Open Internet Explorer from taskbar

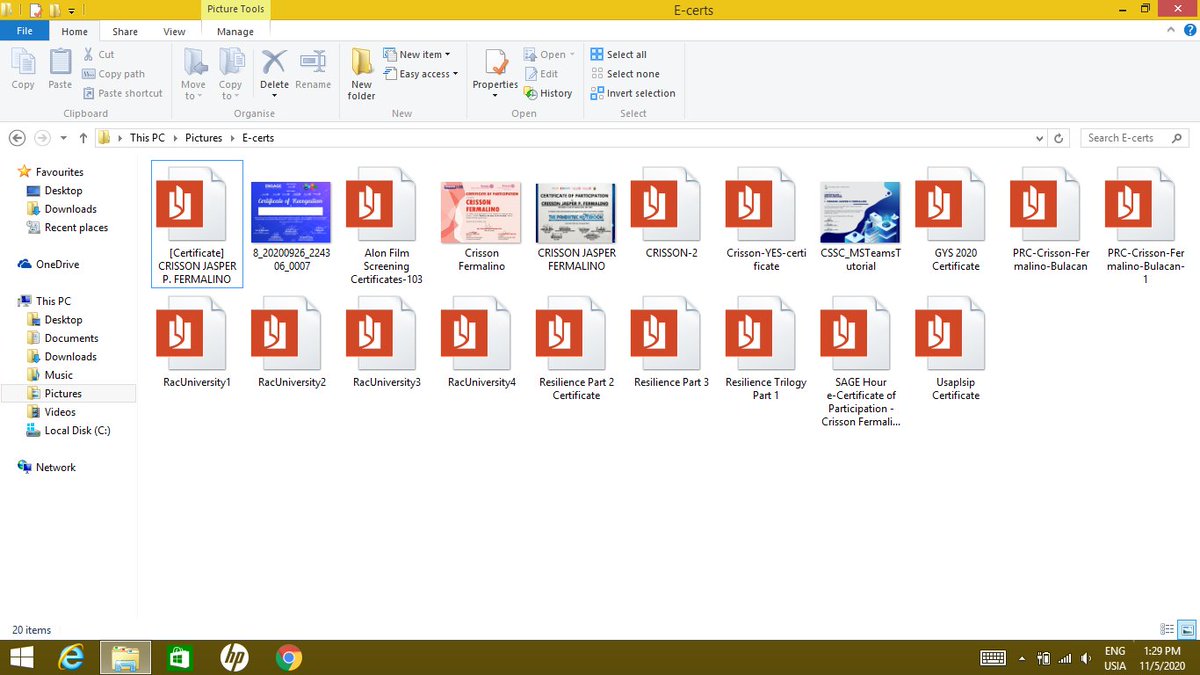[x=71, y=657]
